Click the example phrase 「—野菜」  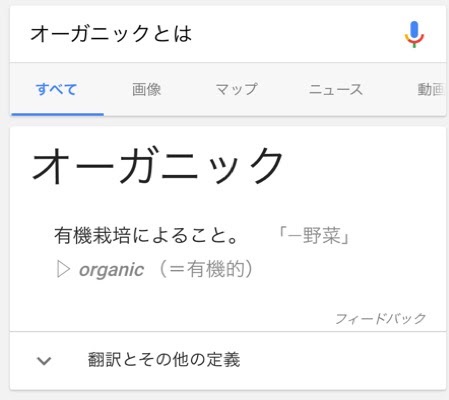tap(314, 235)
